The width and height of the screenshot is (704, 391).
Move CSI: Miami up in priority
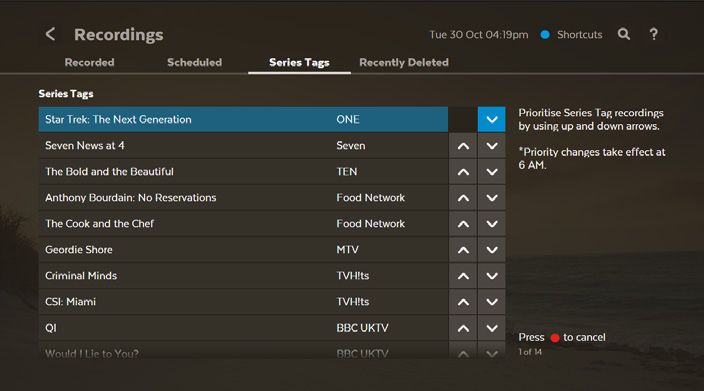[x=463, y=302]
